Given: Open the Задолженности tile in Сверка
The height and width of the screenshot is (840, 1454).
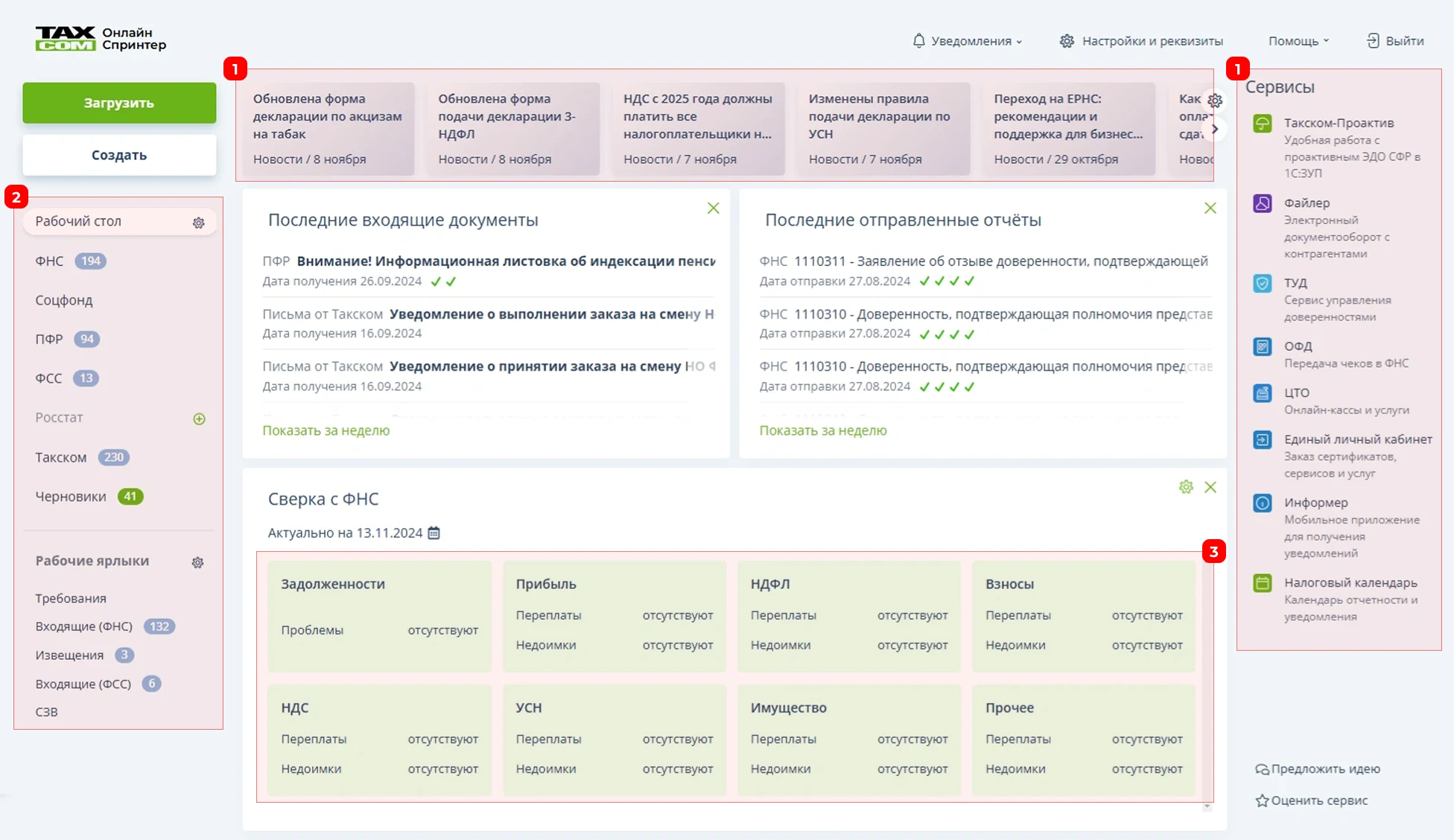Looking at the screenshot, I should (379, 617).
